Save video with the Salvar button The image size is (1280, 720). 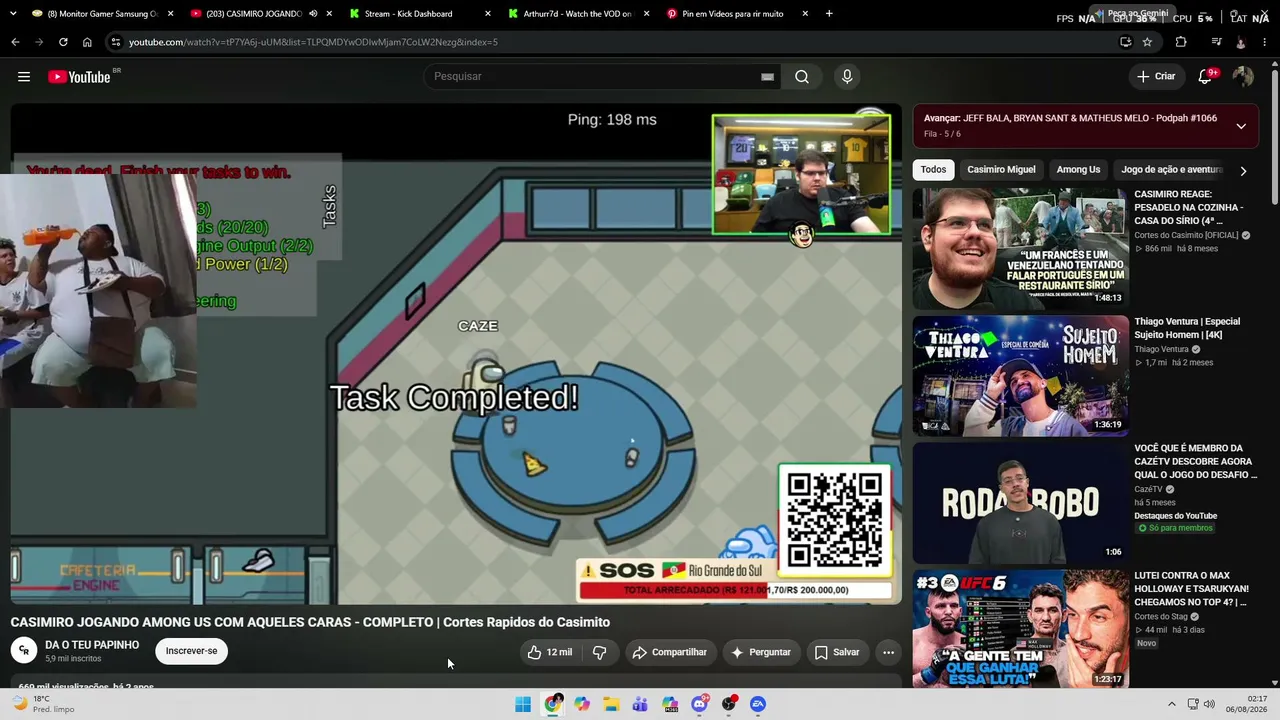click(x=837, y=652)
